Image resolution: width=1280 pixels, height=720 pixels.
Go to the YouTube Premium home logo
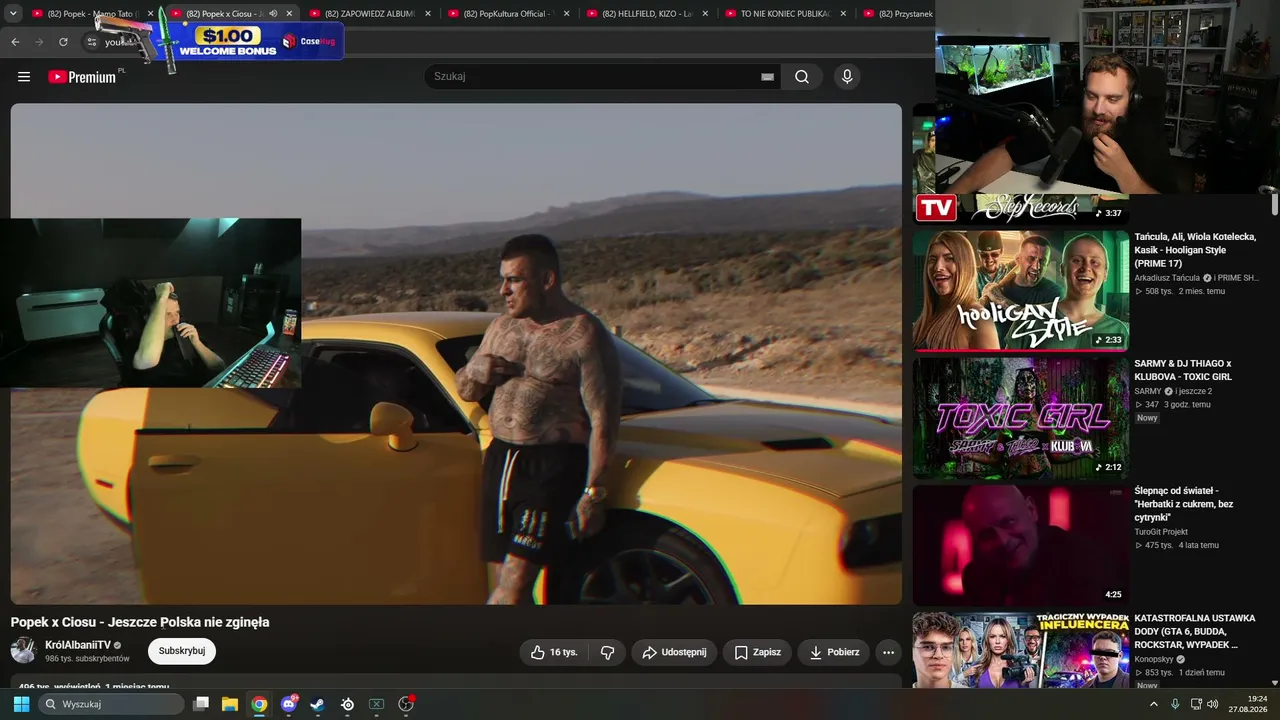(82, 77)
